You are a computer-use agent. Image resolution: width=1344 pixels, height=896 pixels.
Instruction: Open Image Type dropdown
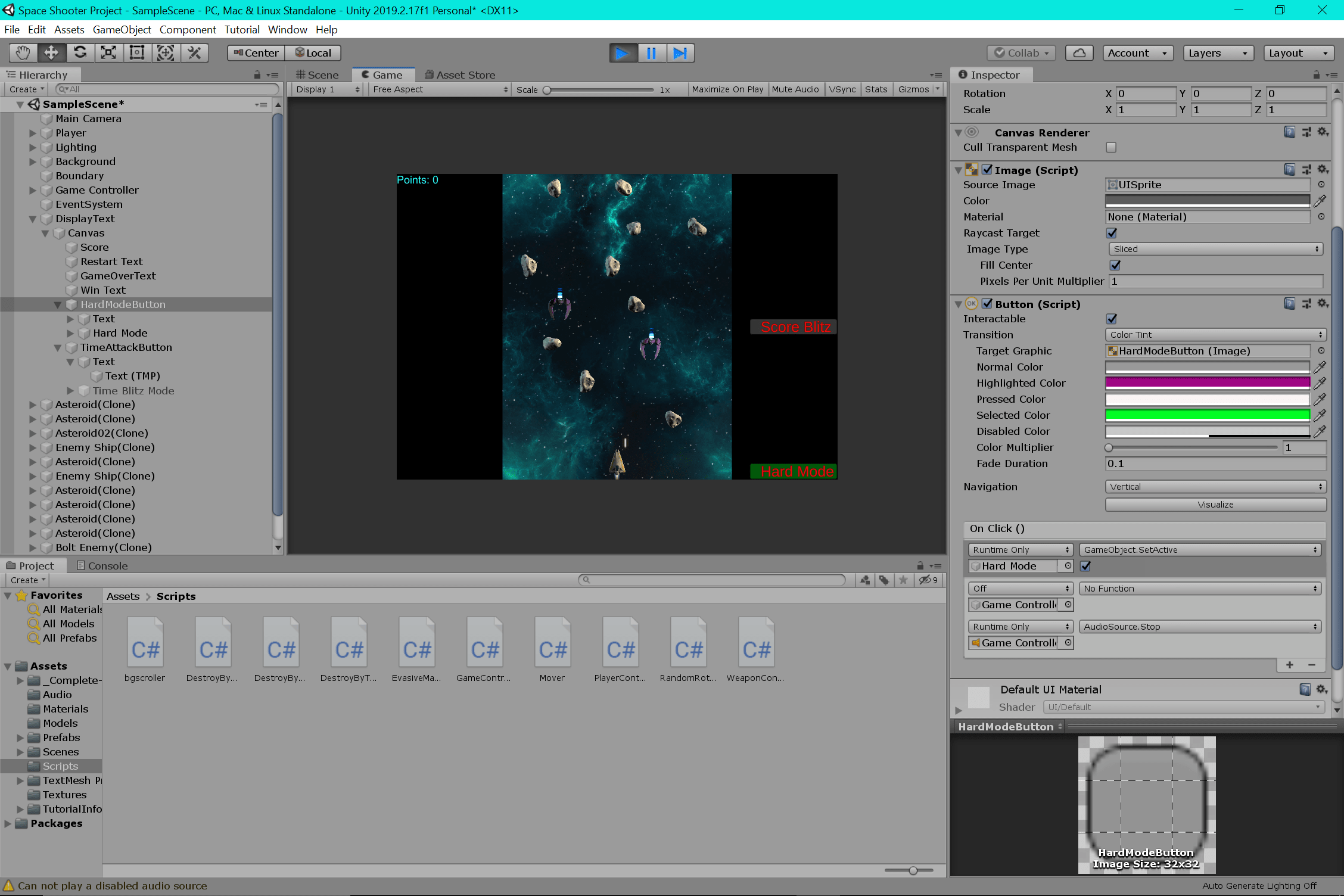(1216, 249)
